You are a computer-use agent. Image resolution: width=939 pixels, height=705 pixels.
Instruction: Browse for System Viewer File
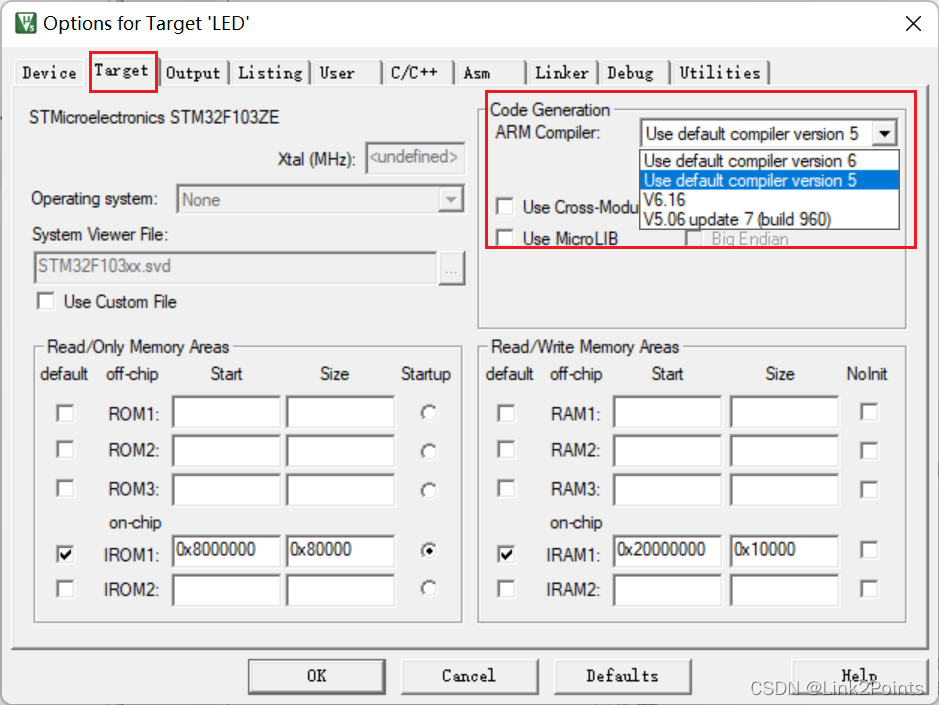(x=452, y=268)
